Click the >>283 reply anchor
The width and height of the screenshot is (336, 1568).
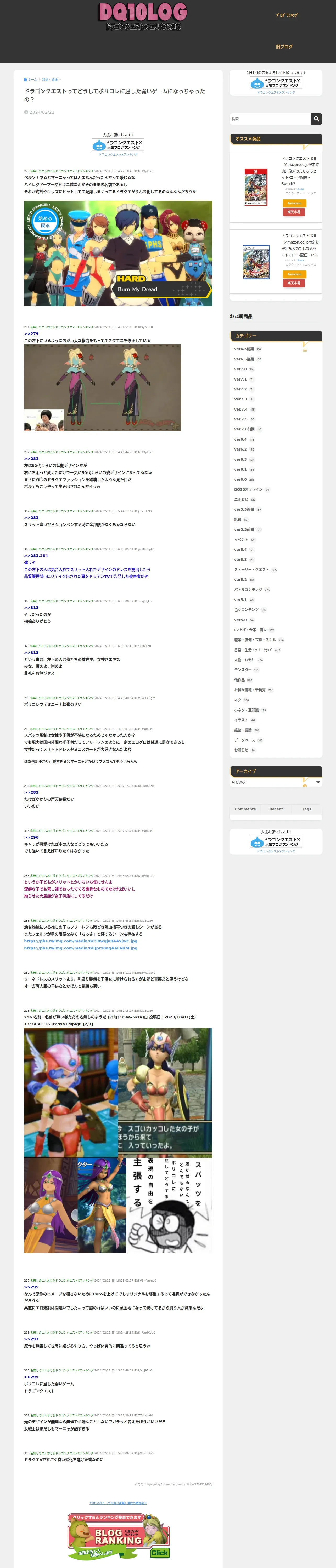[x=31, y=793]
